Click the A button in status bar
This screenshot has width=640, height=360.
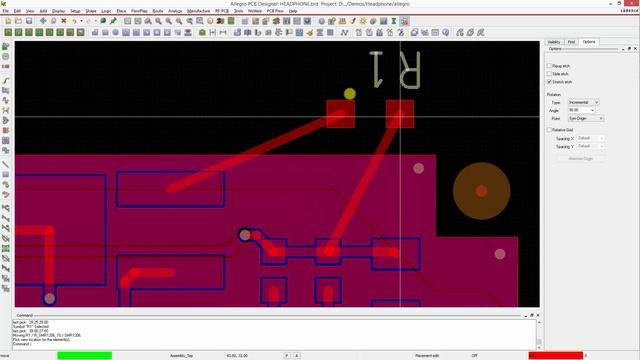pyautogui.click(x=297, y=356)
